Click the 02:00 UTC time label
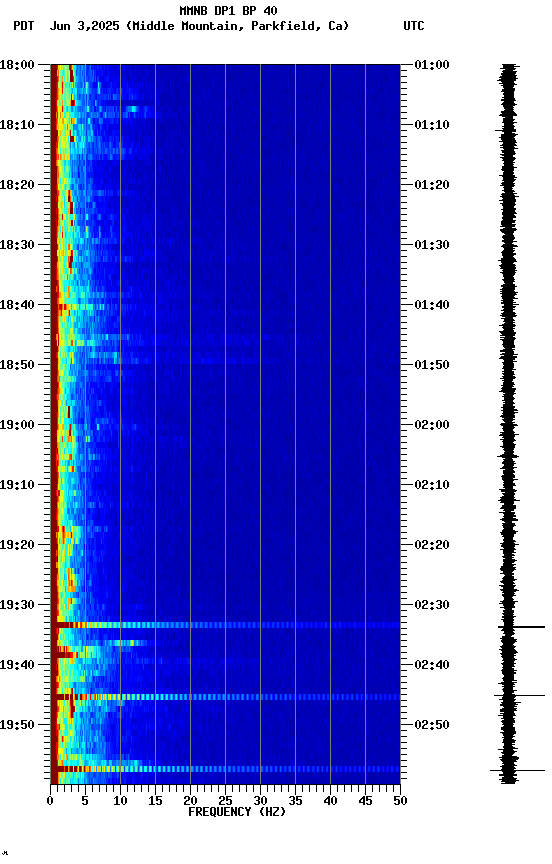 click(x=432, y=425)
